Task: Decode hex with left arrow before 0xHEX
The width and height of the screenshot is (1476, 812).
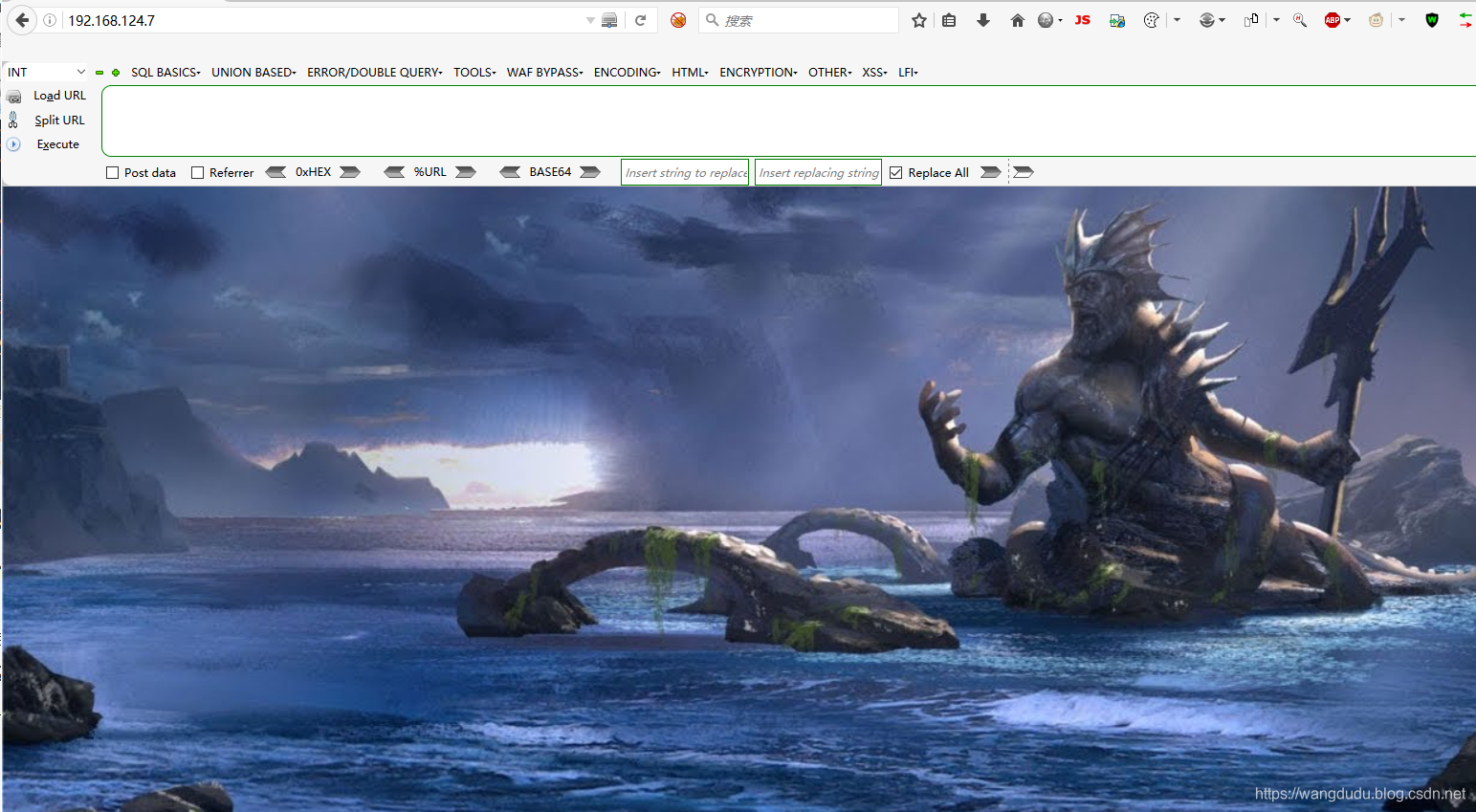Action: [275, 172]
